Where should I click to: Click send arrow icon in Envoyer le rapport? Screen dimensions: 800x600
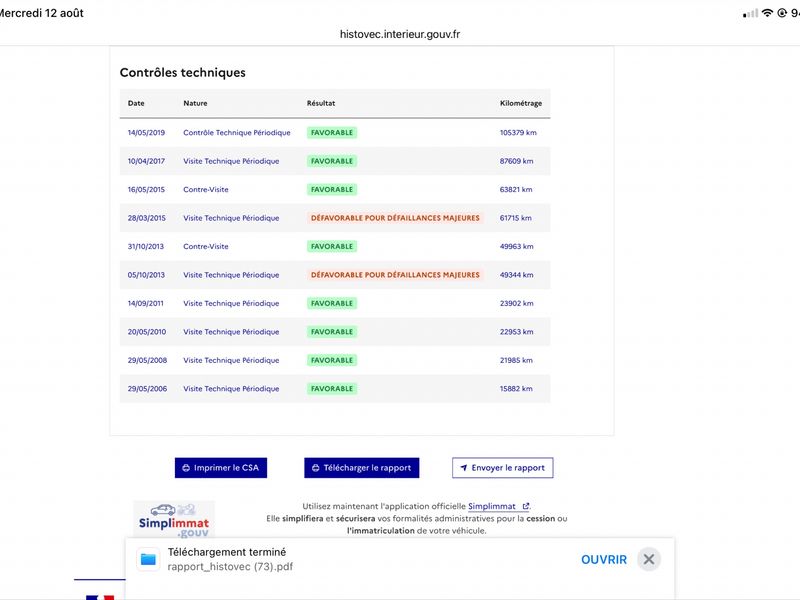[463, 467]
